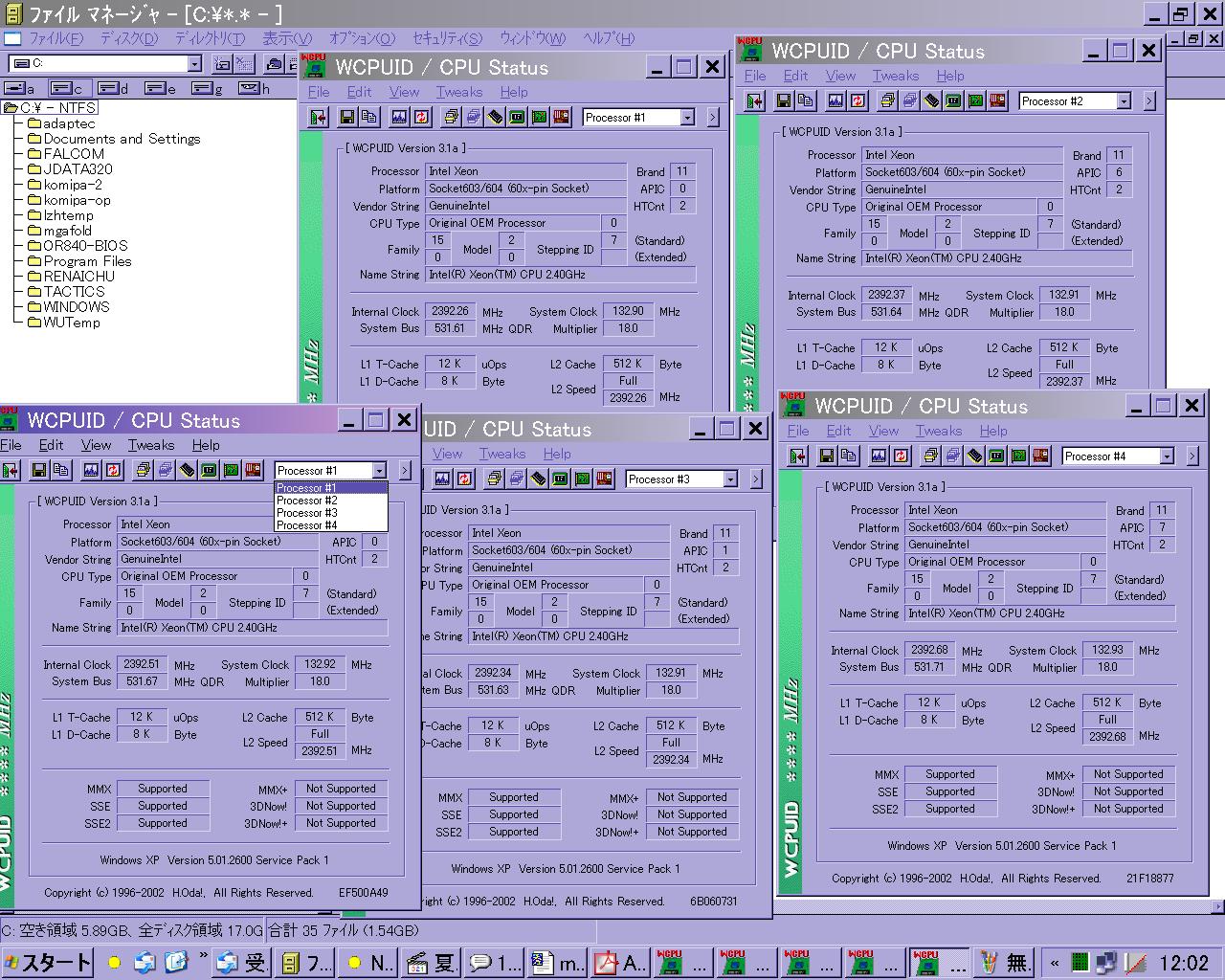Click the Exit door icon in the Processor #4 window

point(798,456)
